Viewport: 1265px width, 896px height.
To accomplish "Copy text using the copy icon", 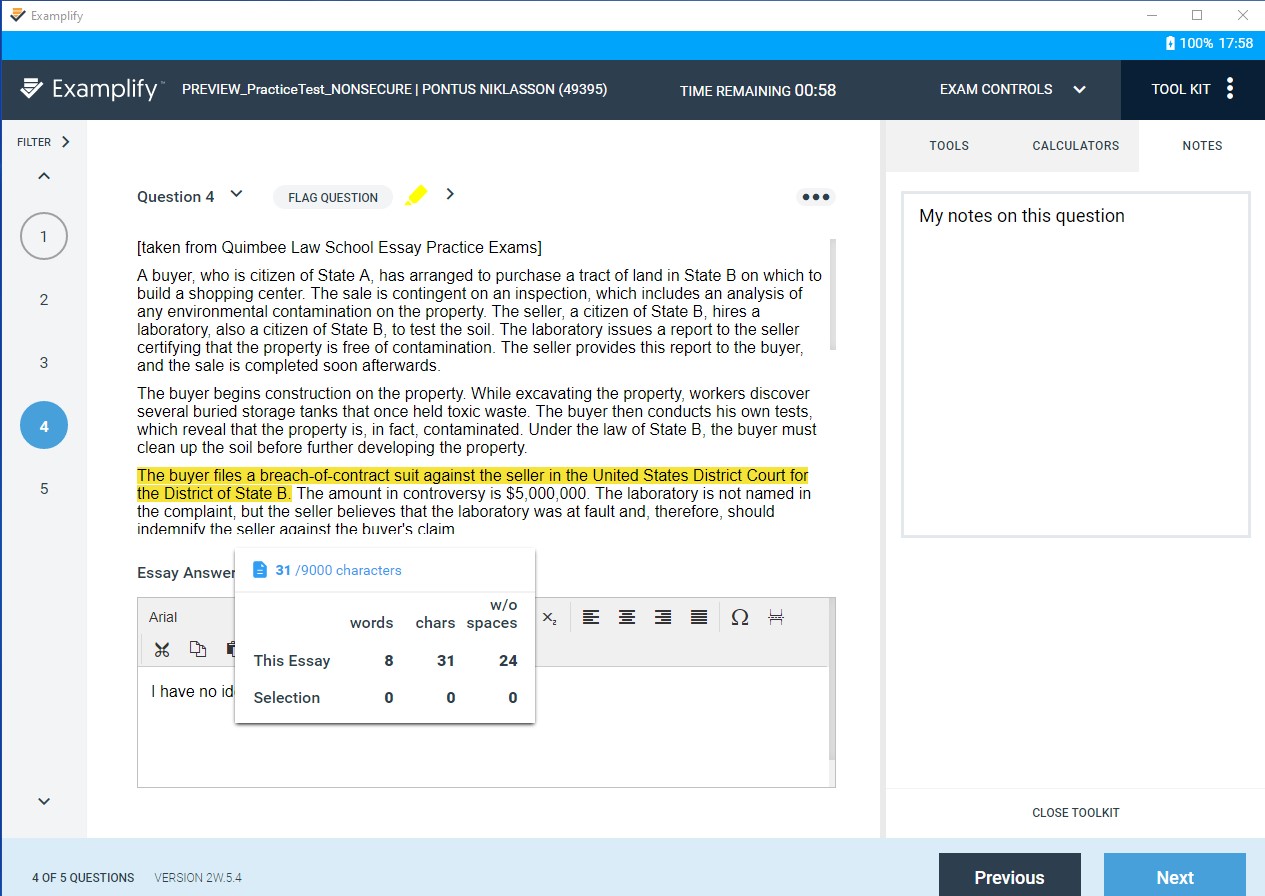I will [x=198, y=650].
